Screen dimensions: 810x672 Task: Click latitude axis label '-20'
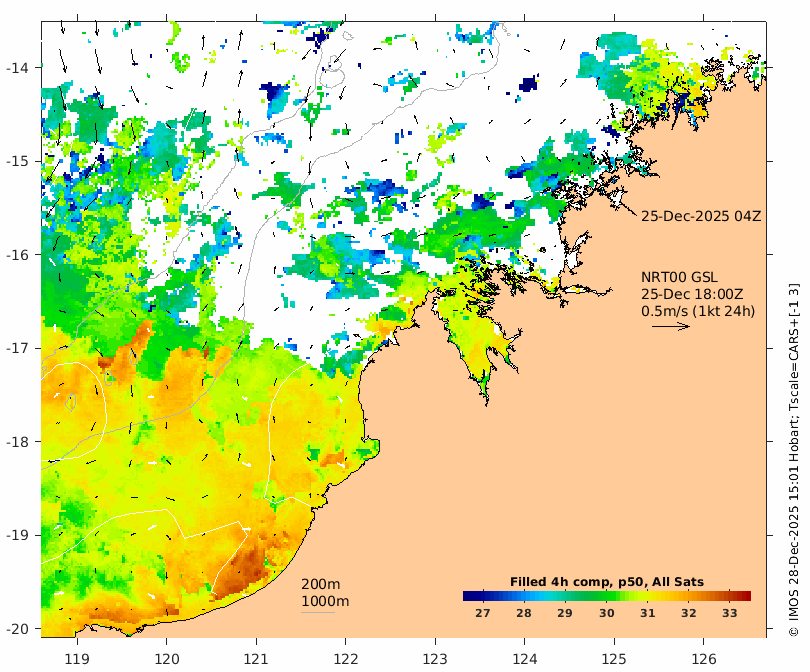[18, 629]
